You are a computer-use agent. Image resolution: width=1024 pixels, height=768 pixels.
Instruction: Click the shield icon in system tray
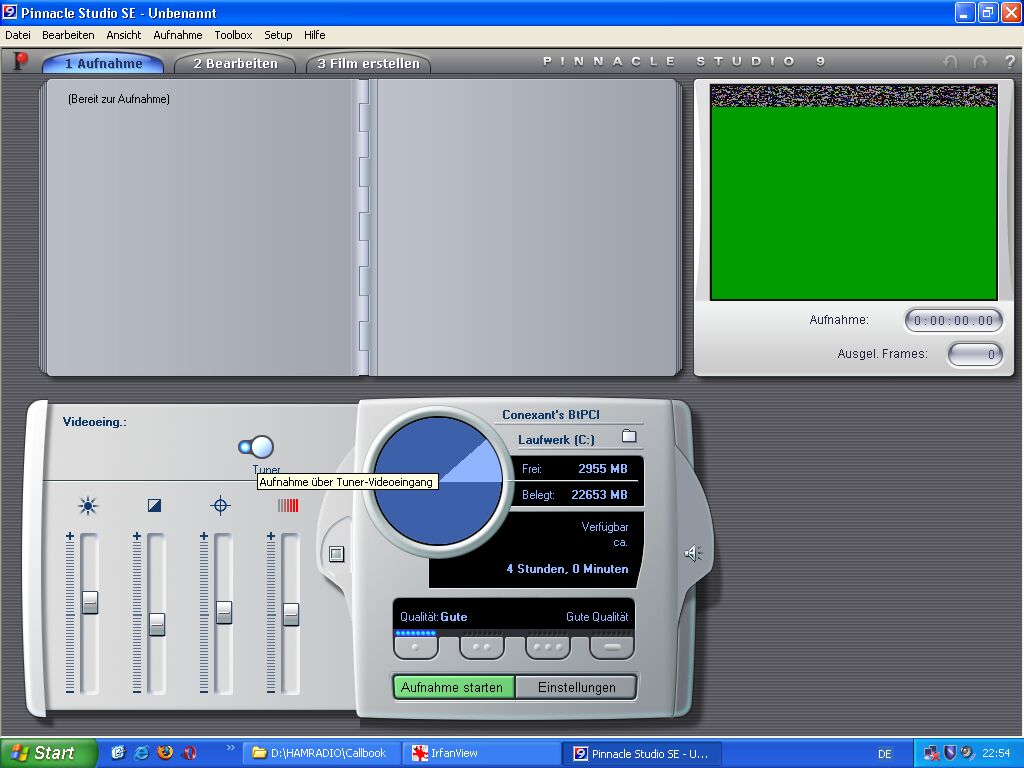click(950, 753)
